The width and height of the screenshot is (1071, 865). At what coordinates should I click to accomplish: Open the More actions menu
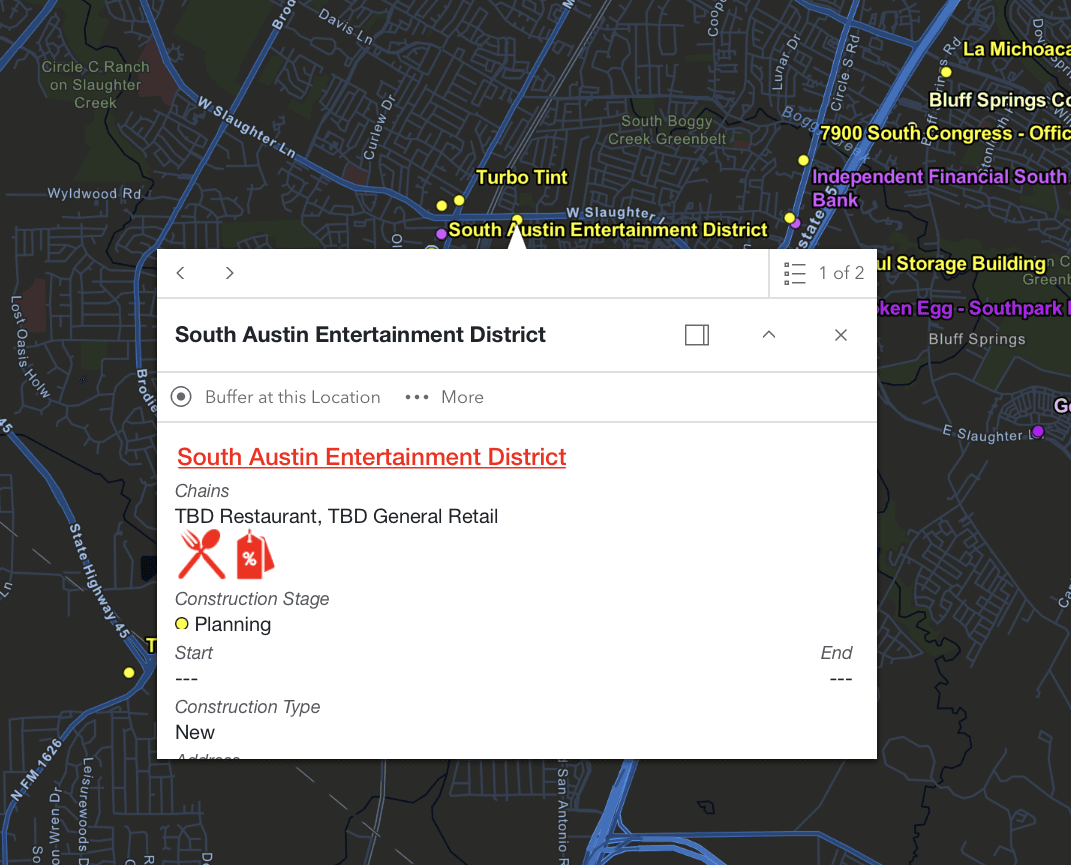pyautogui.click(x=444, y=397)
